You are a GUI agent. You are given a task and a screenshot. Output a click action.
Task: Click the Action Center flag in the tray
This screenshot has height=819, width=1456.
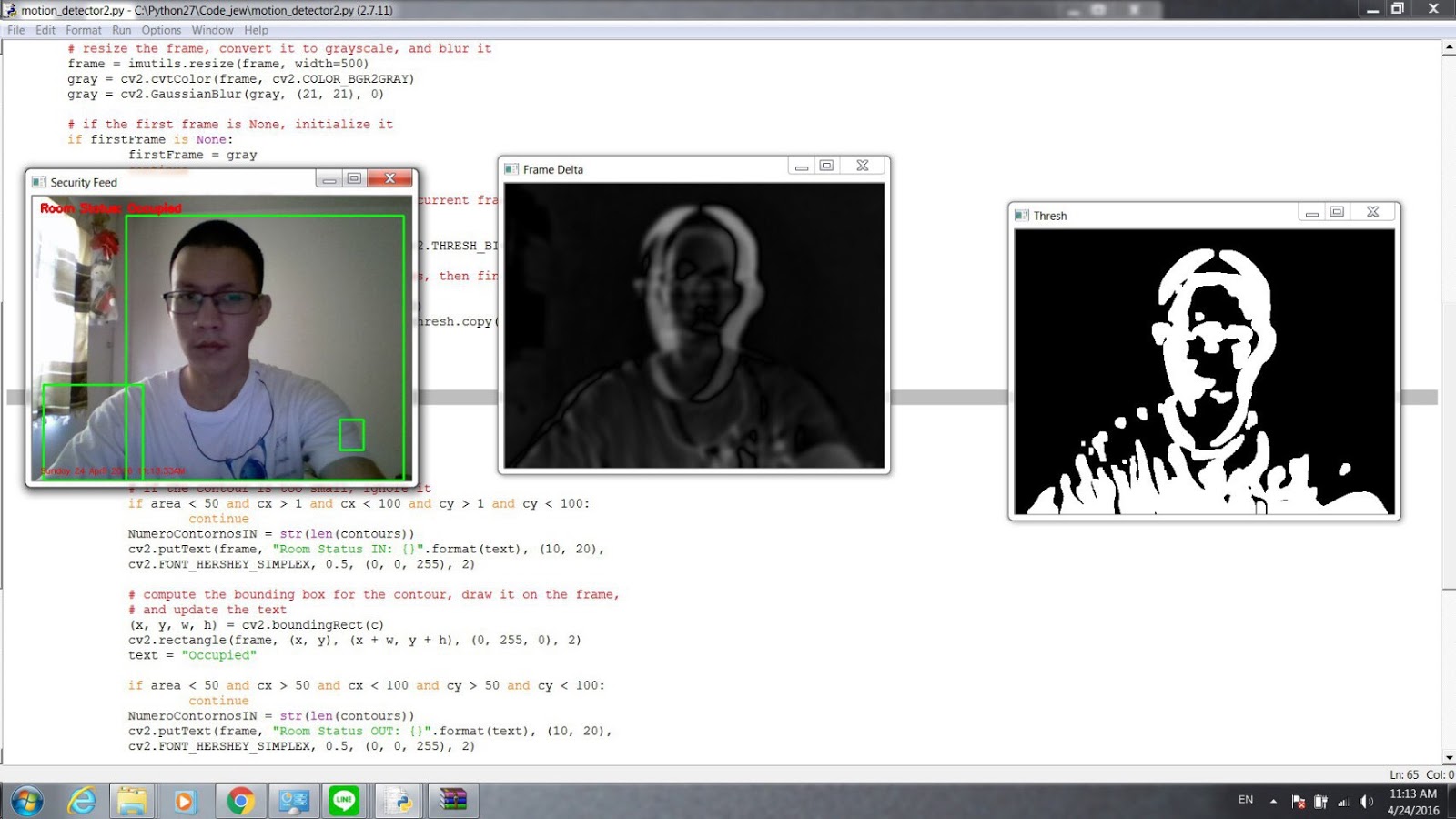[x=1299, y=801]
